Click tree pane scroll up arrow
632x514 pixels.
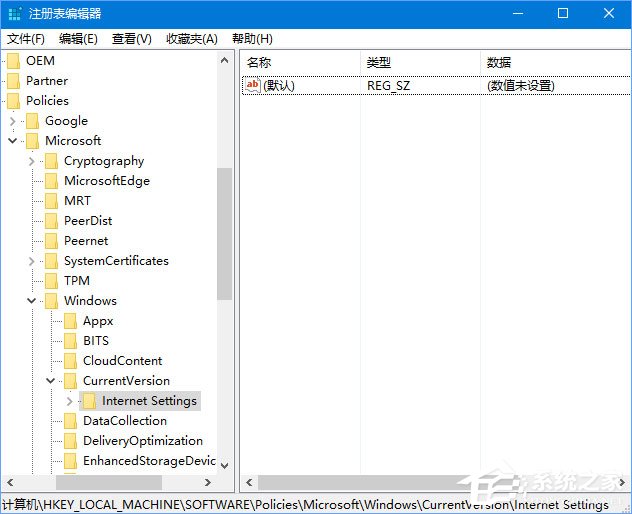[225, 61]
